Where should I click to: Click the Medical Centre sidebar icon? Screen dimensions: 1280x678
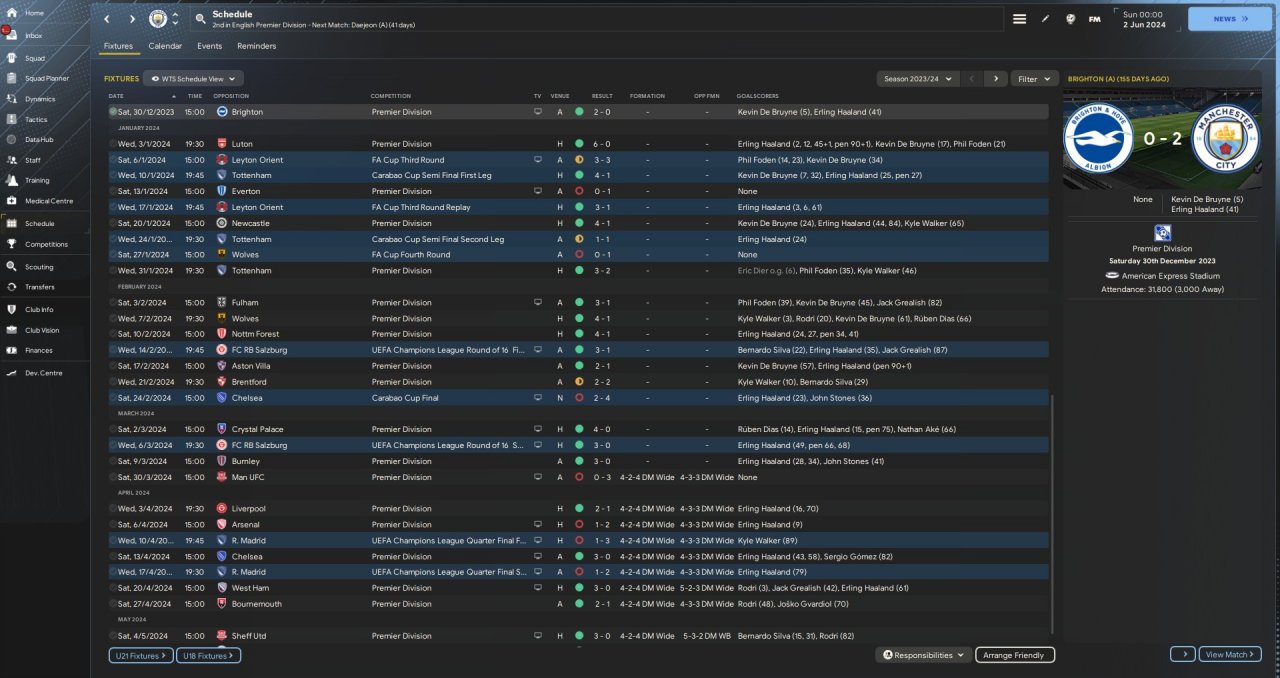12,201
